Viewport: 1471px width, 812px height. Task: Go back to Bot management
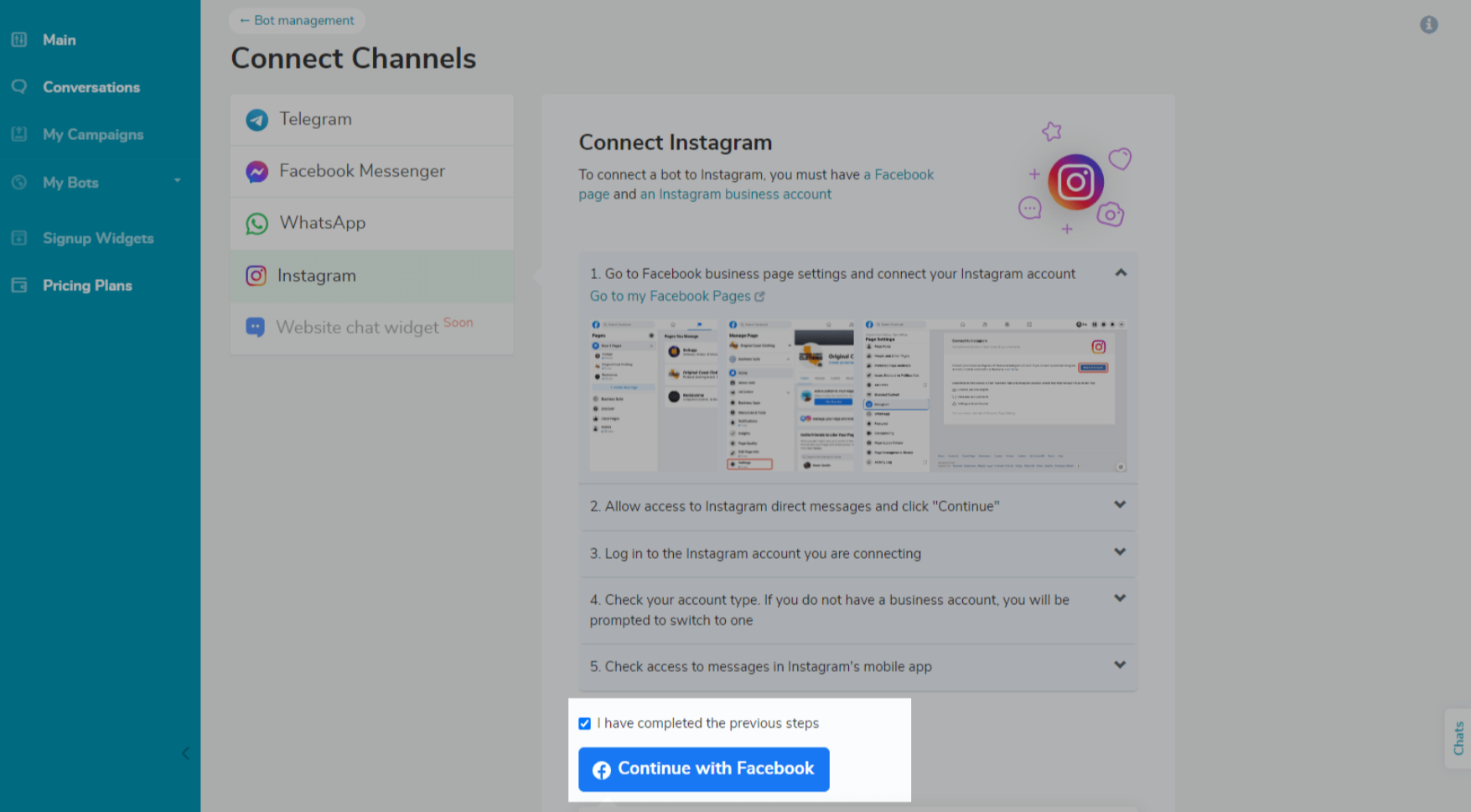click(x=297, y=20)
